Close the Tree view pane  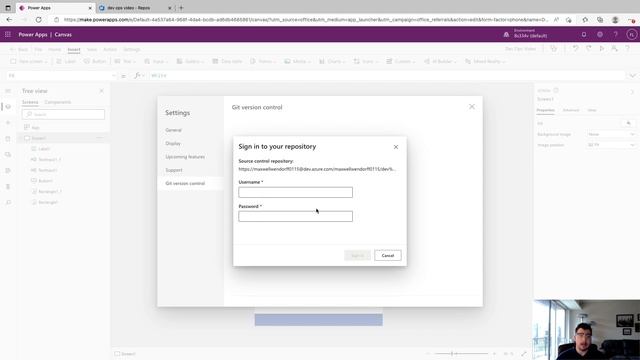(102, 91)
